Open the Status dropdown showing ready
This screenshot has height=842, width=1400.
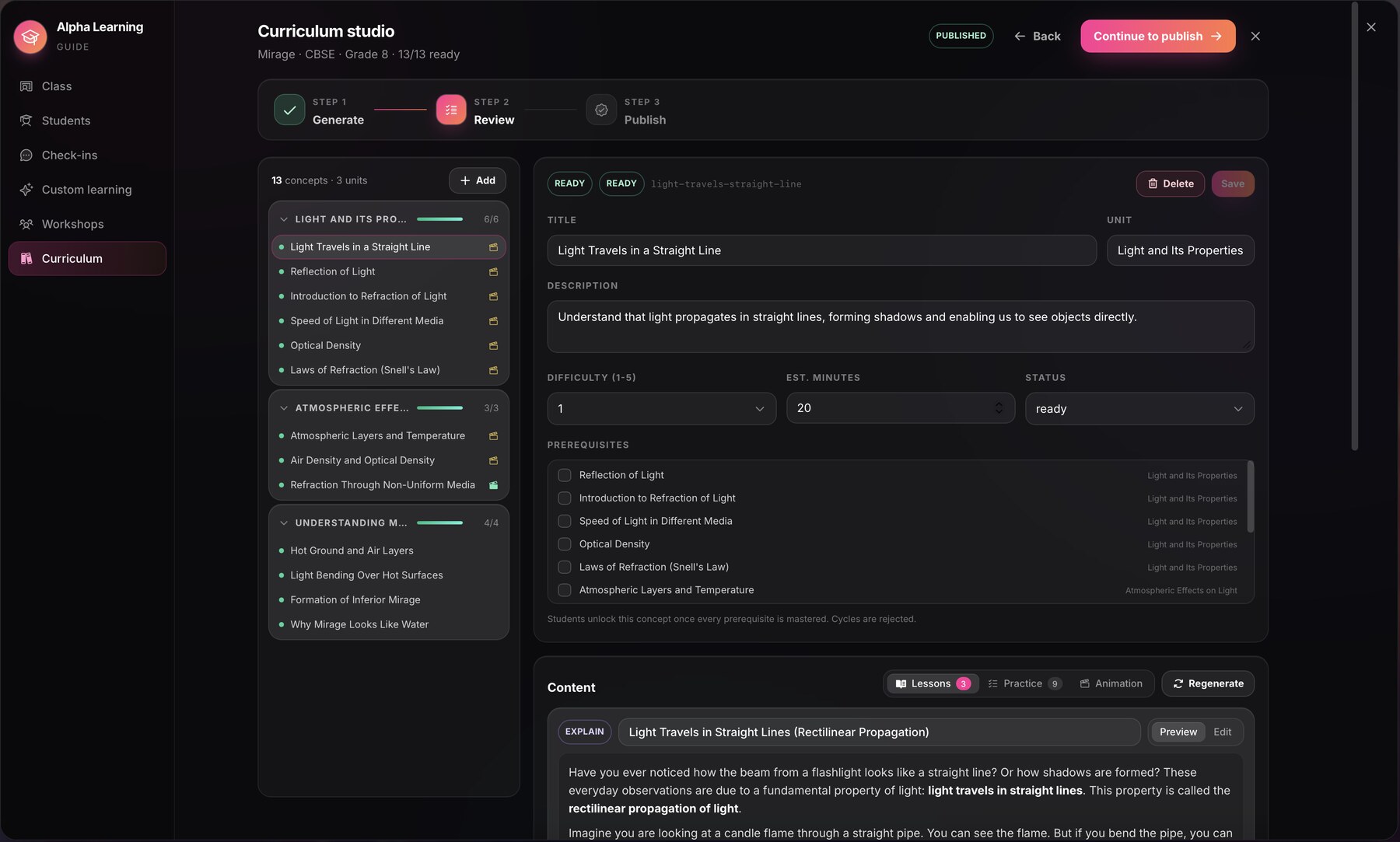[1139, 409]
